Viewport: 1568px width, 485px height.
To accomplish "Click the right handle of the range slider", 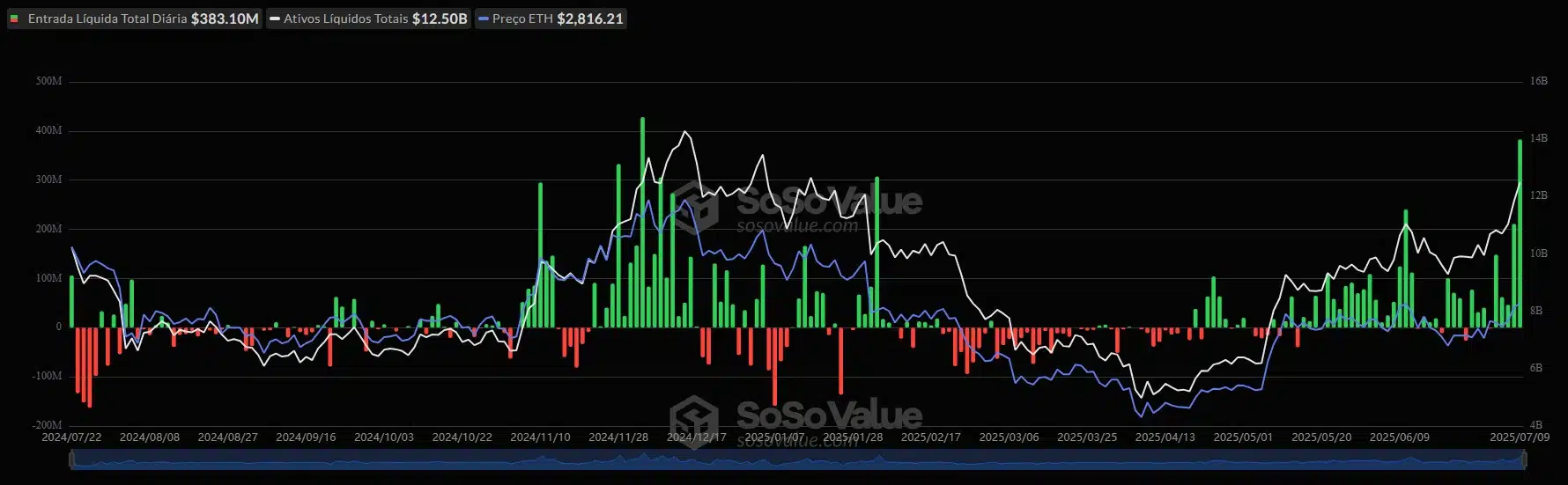I will pyautogui.click(x=1525, y=459).
